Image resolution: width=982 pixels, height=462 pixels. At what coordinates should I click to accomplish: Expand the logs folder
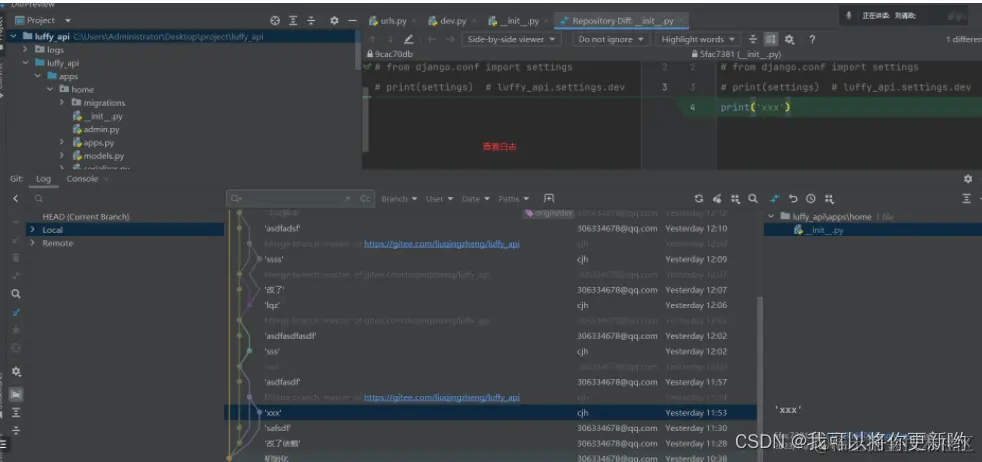pyautogui.click(x=26, y=49)
